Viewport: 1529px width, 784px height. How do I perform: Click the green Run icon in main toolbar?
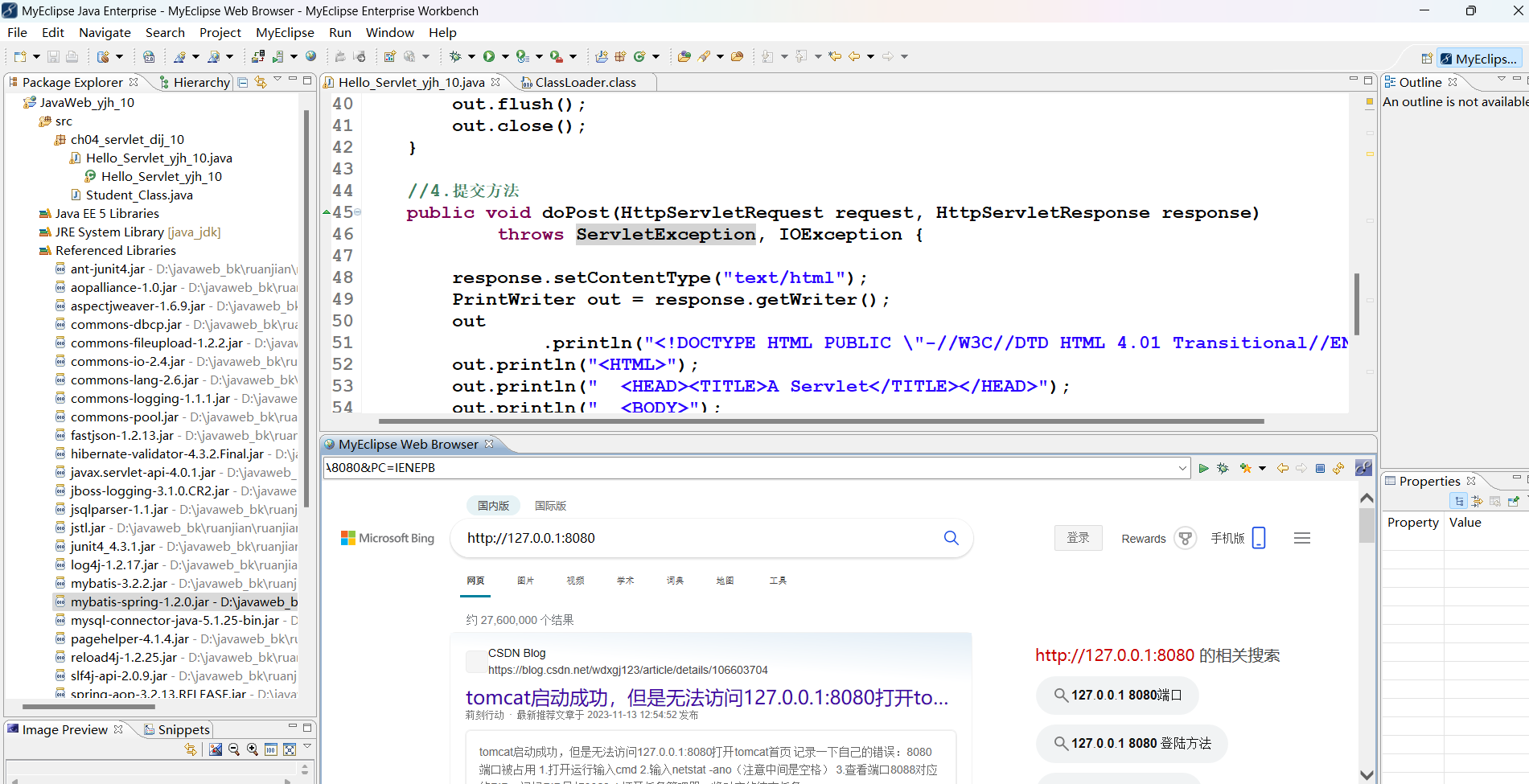click(488, 56)
